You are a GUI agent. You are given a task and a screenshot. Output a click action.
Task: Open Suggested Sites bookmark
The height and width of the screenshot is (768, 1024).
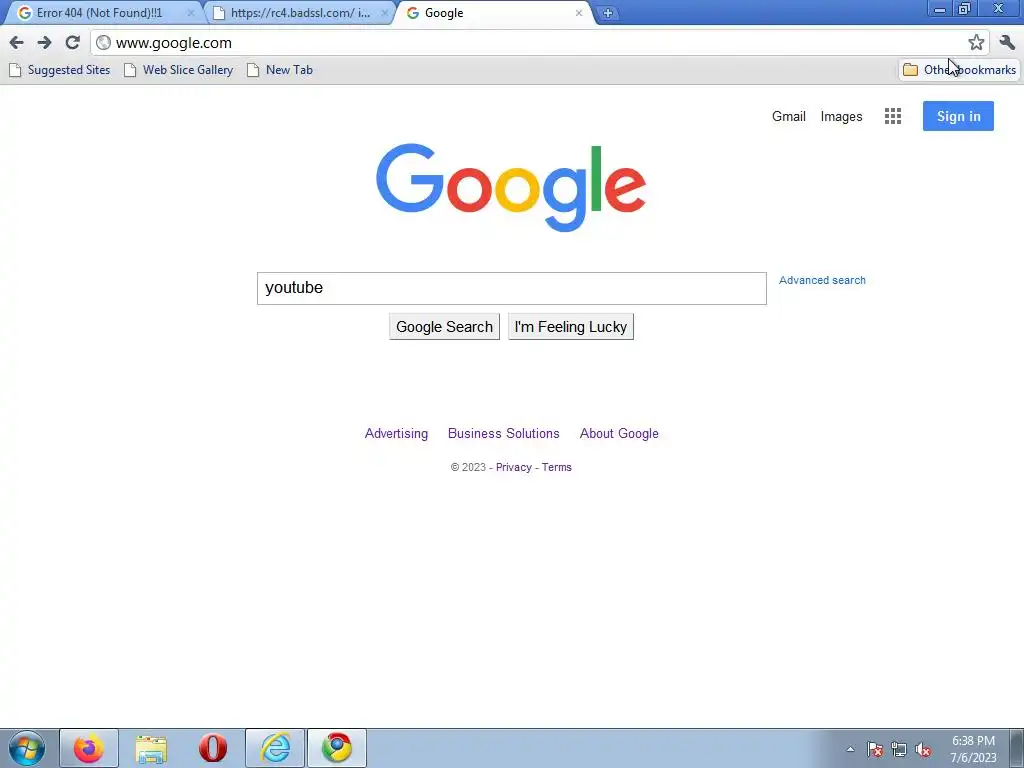pos(60,70)
